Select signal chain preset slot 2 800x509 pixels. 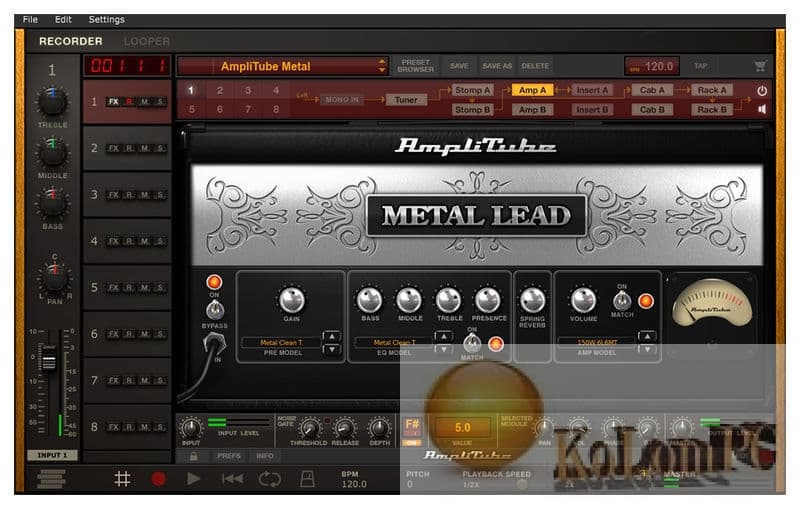(x=220, y=90)
